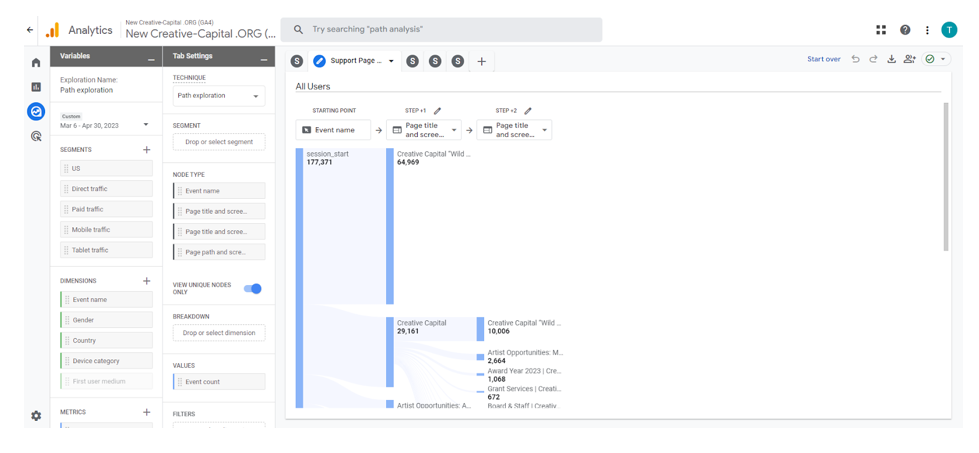Image resolution: width=979 pixels, height=453 pixels.
Task: Open the Google apps grid icon
Action: point(881,29)
